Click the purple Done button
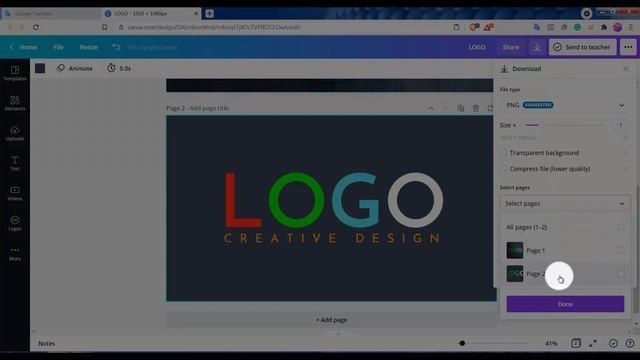The width and height of the screenshot is (640, 360). (x=565, y=304)
